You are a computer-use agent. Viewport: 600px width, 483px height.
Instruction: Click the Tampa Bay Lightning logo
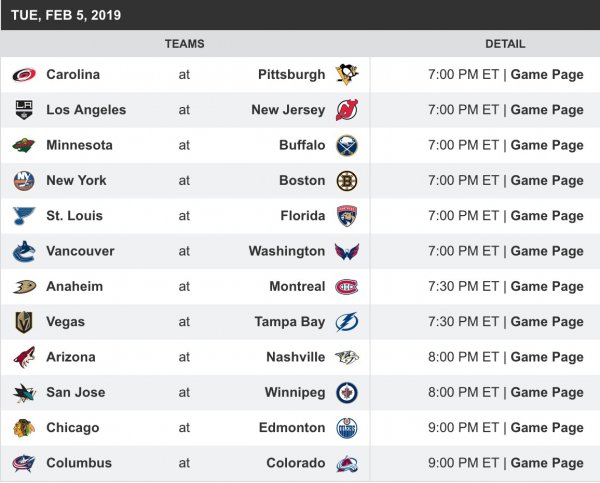346,322
